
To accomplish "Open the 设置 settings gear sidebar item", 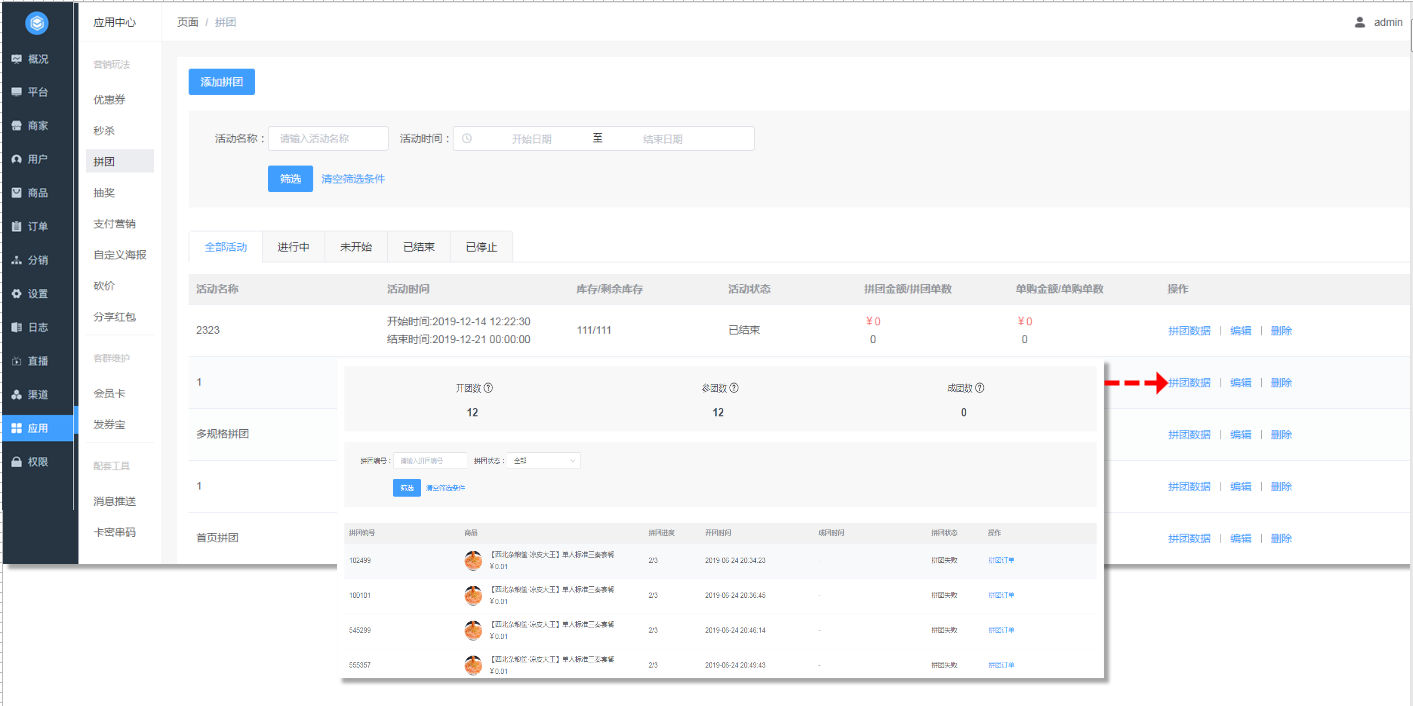I will coord(38,294).
